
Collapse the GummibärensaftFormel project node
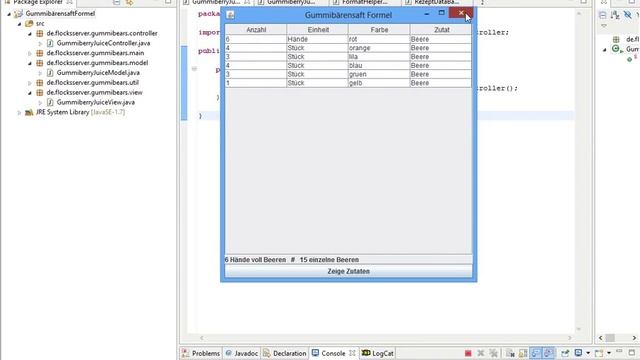tap(9, 14)
